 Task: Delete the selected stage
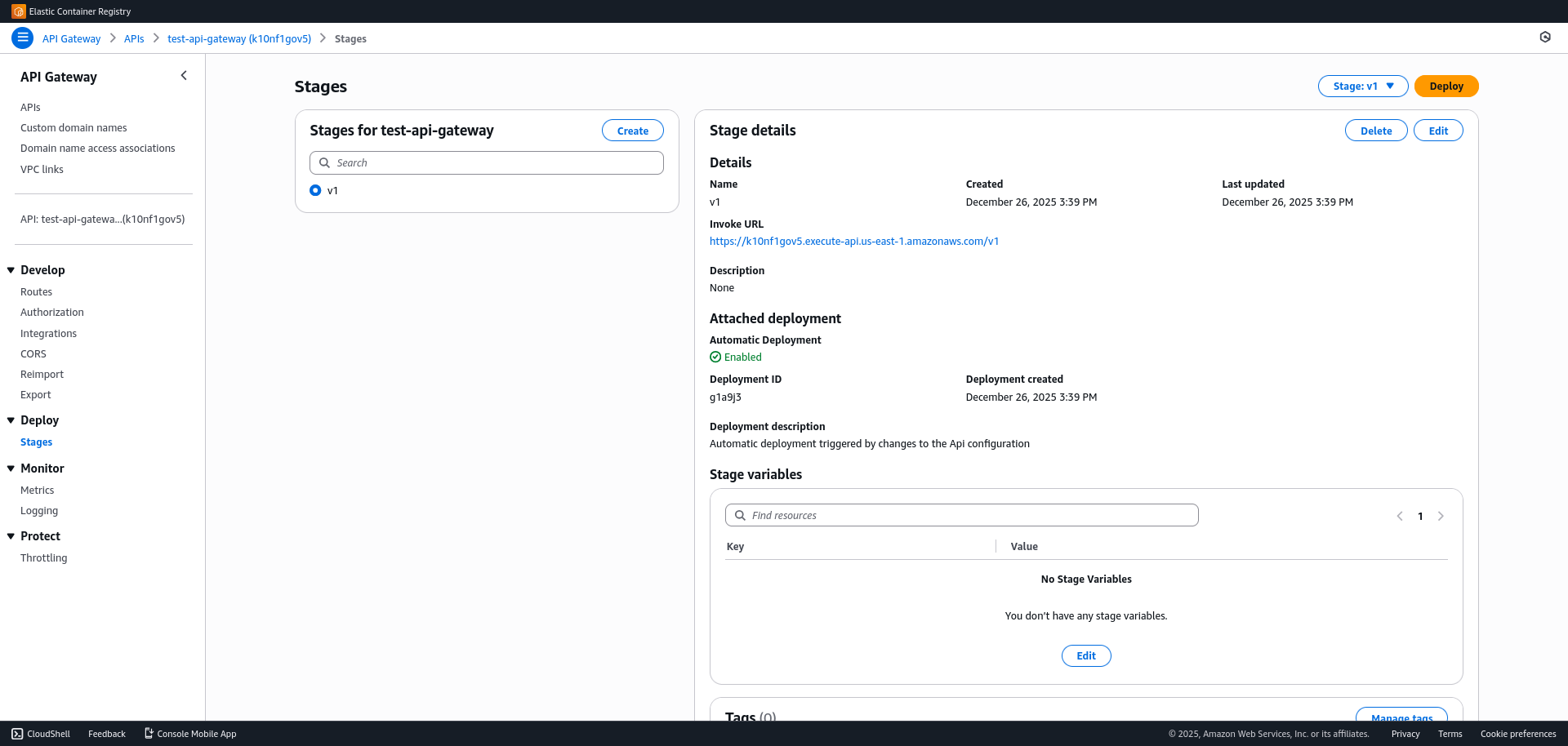[1376, 130]
